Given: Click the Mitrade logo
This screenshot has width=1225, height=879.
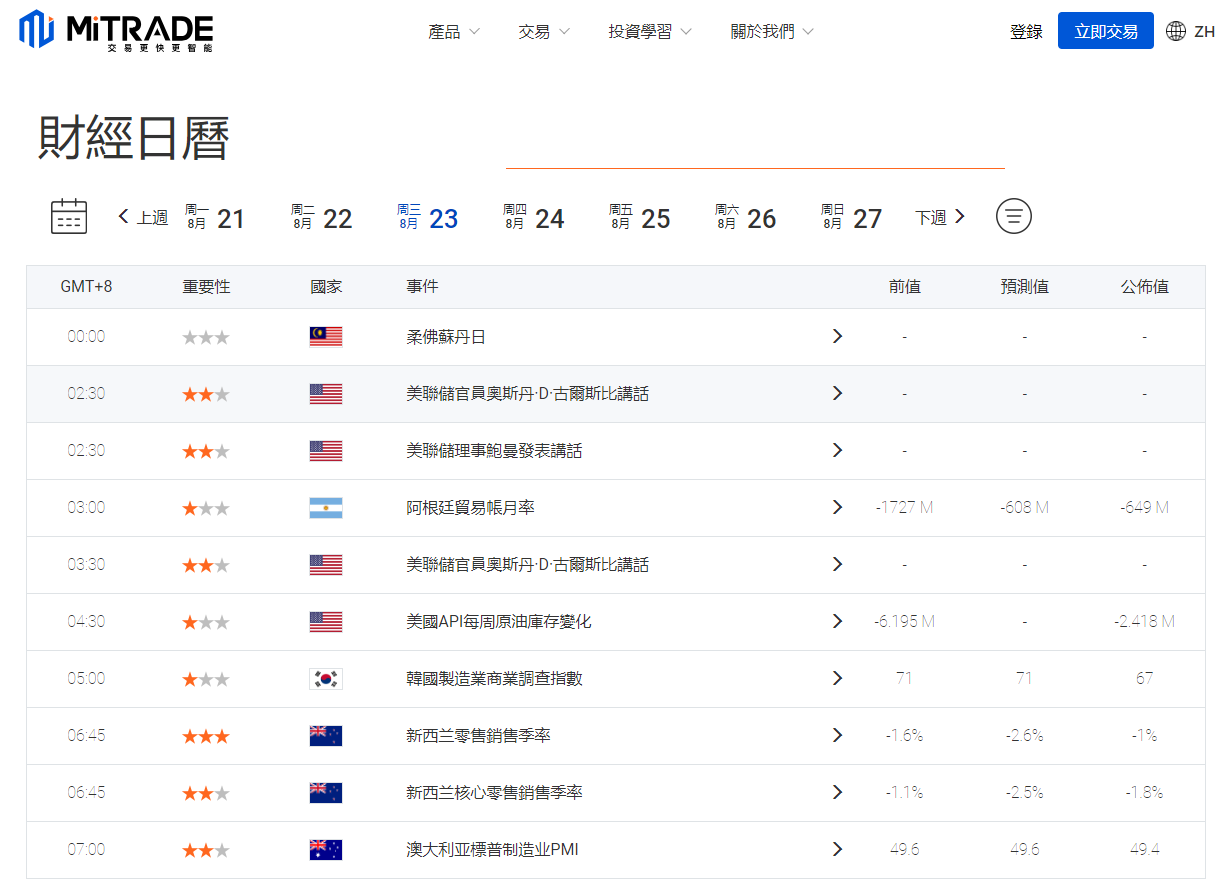Looking at the screenshot, I should (115, 31).
